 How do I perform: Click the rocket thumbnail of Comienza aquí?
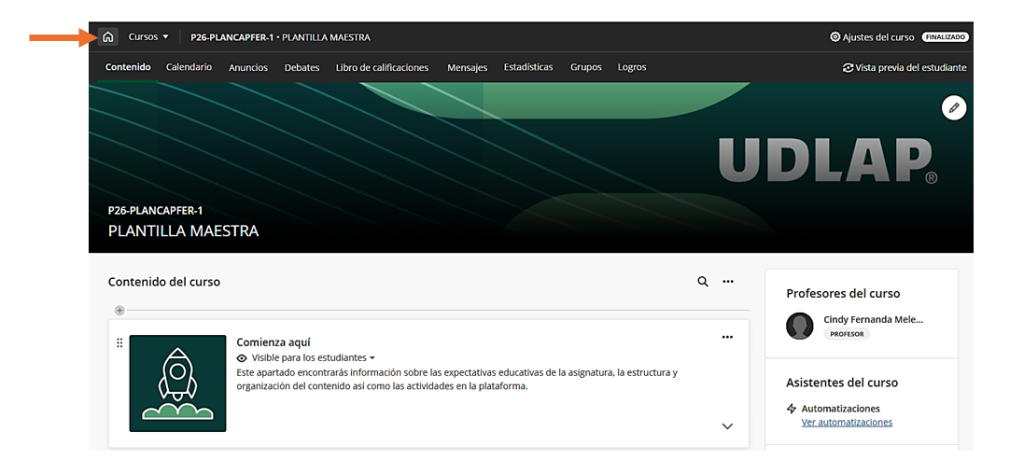pos(178,383)
